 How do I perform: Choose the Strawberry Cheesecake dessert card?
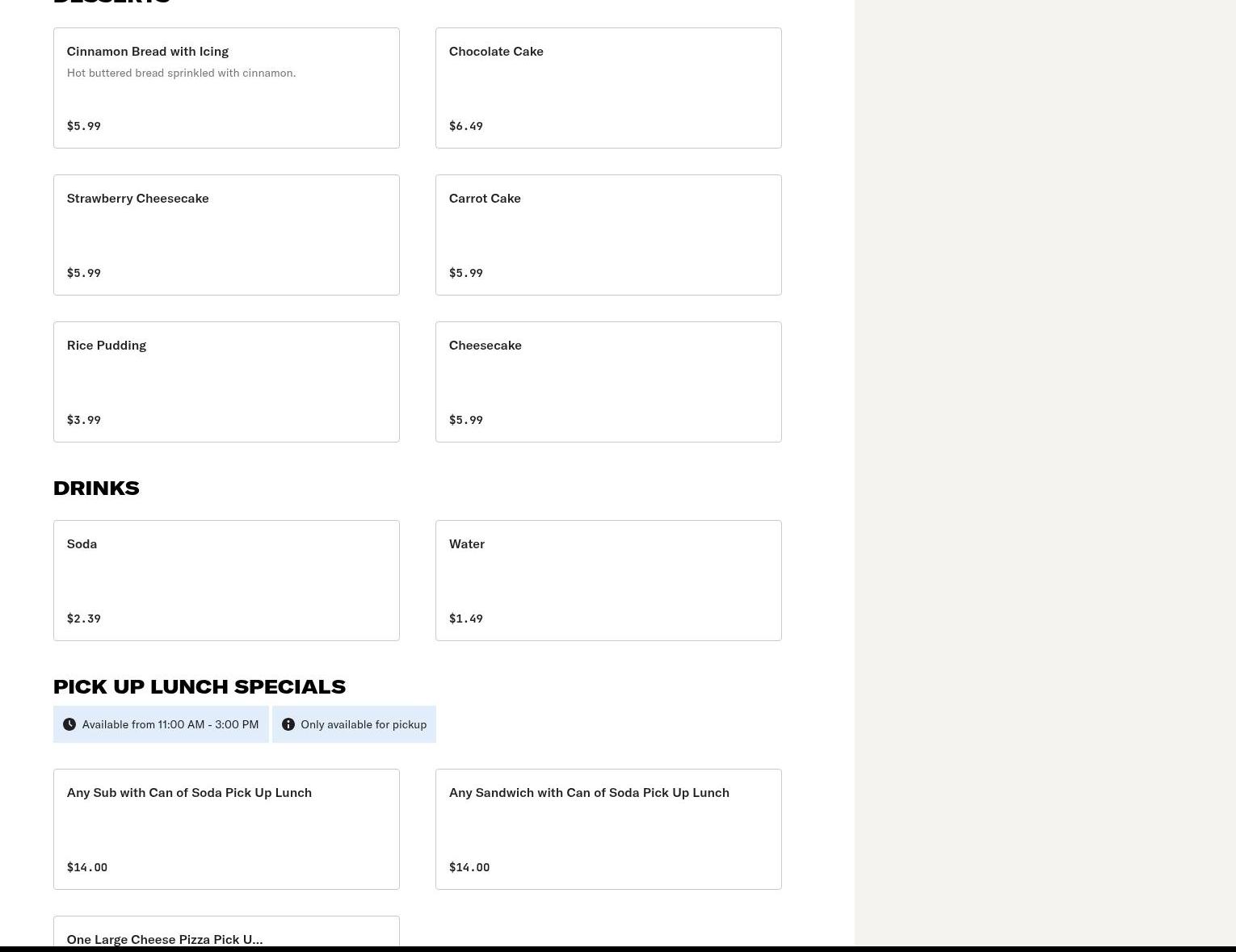[226, 235]
